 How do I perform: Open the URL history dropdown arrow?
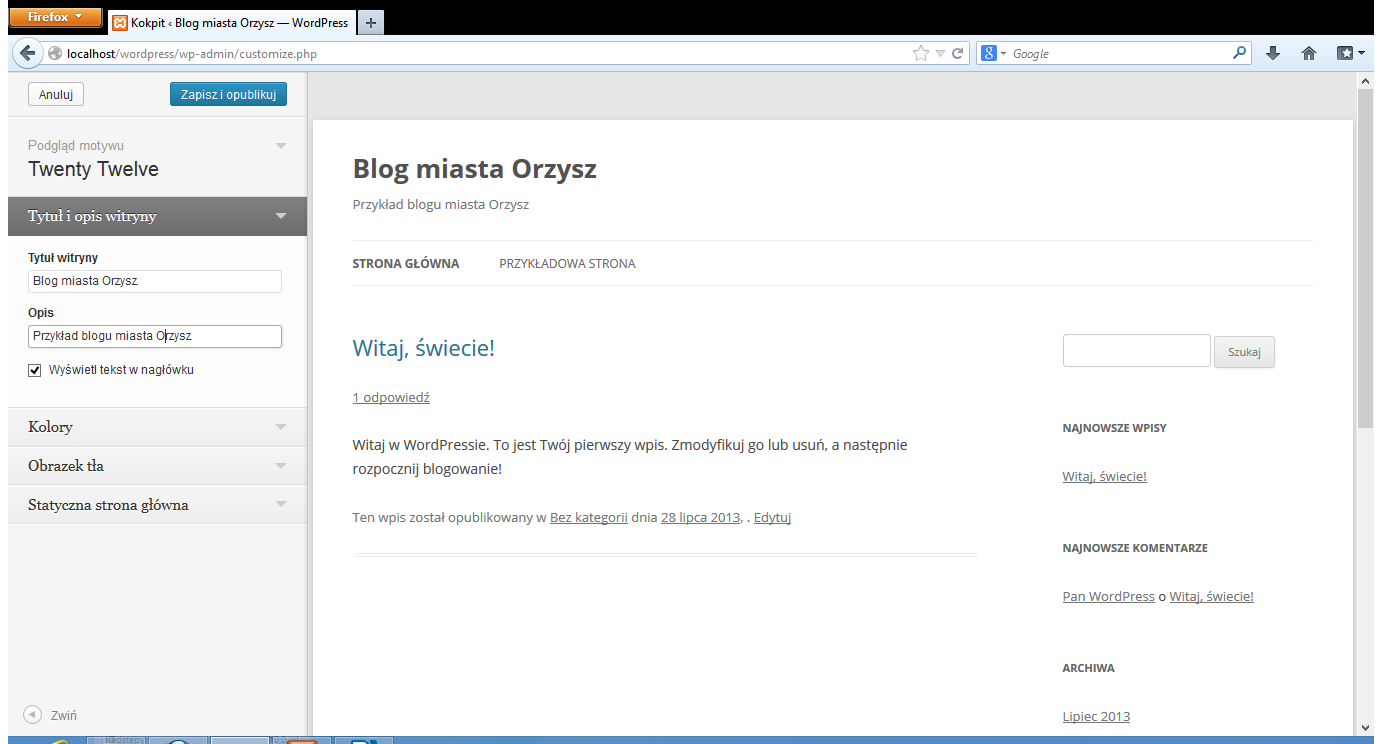[940, 54]
